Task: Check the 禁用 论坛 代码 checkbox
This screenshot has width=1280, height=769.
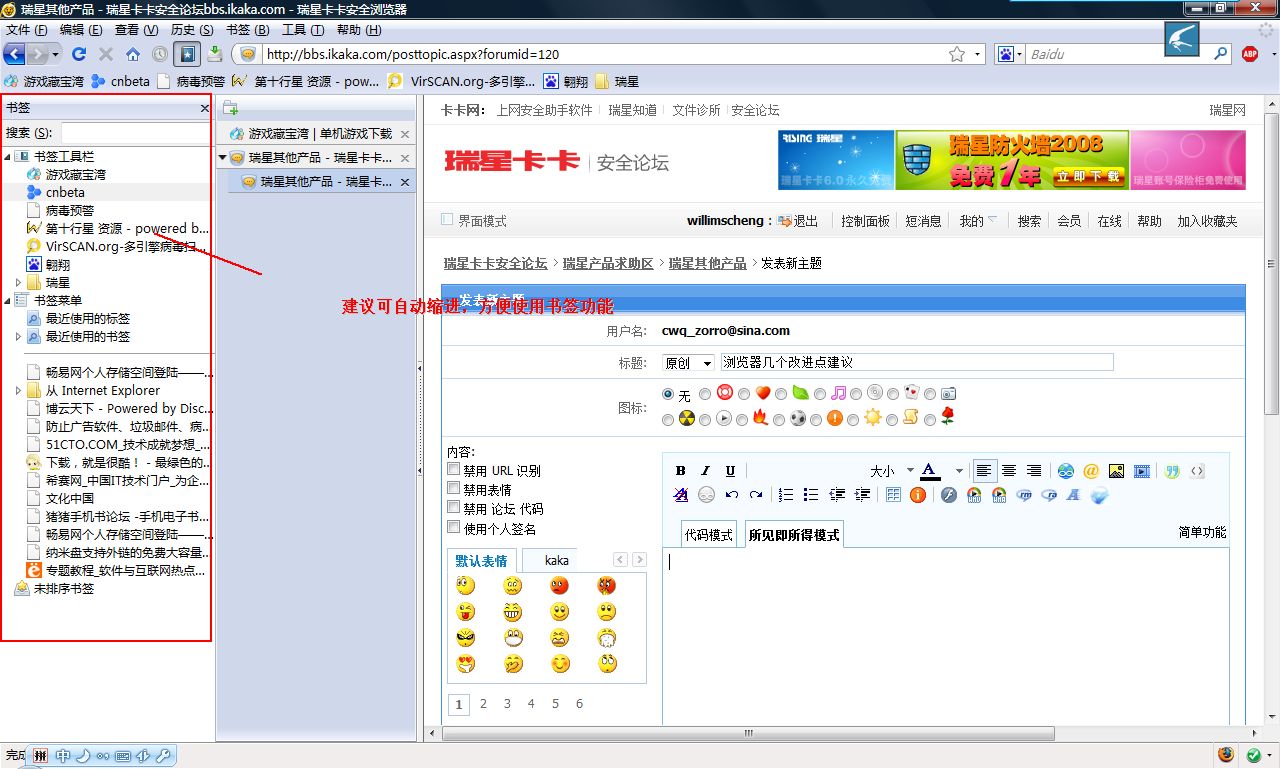Action: pyautogui.click(x=454, y=508)
